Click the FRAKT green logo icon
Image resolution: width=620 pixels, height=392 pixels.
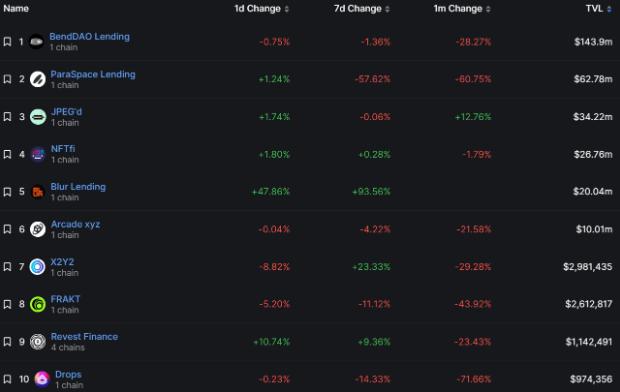38,304
